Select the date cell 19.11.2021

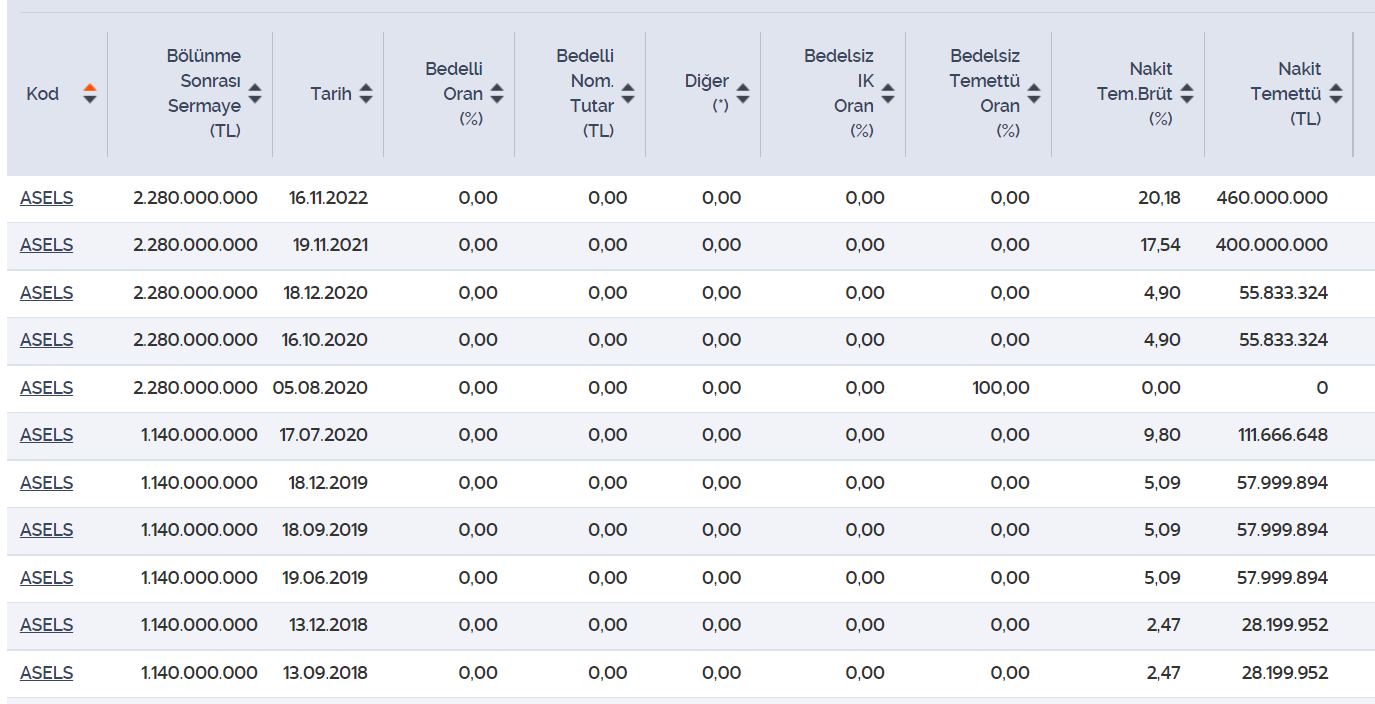[x=329, y=245]
